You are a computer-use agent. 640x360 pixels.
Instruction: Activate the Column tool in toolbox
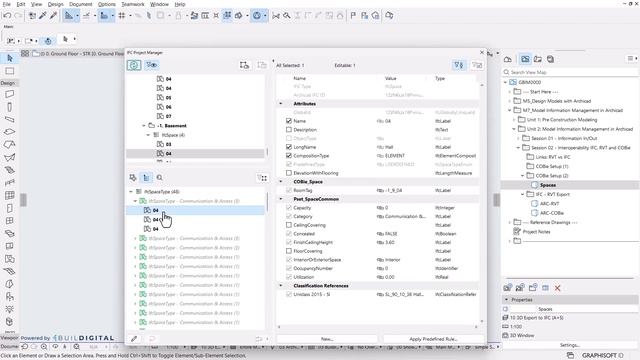click(9, 107)
